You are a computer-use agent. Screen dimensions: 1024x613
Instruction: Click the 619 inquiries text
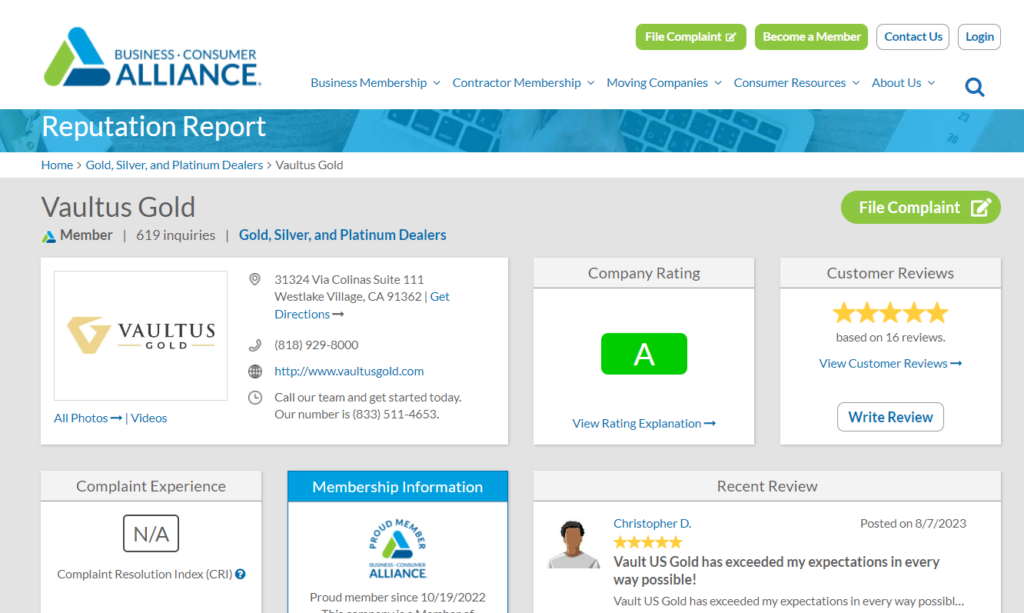176,235
